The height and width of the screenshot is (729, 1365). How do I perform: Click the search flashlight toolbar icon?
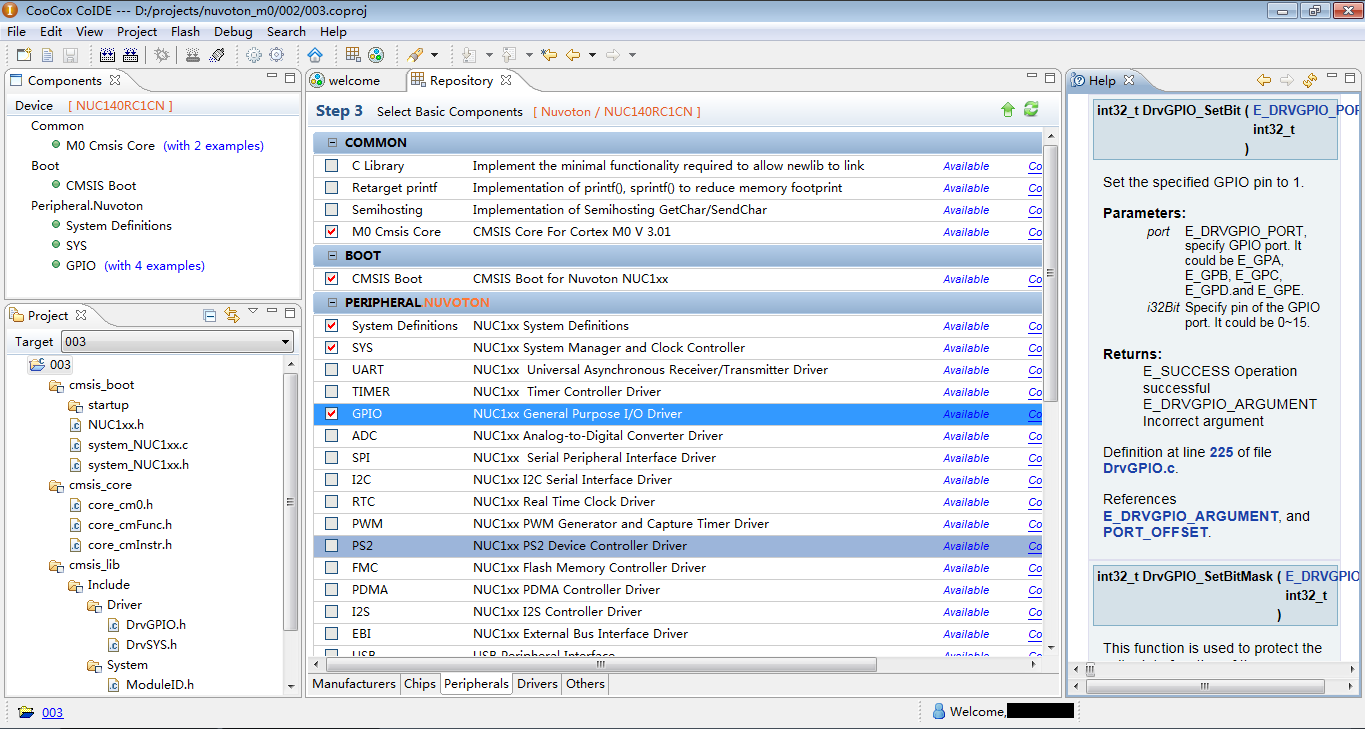coord(415,55)
